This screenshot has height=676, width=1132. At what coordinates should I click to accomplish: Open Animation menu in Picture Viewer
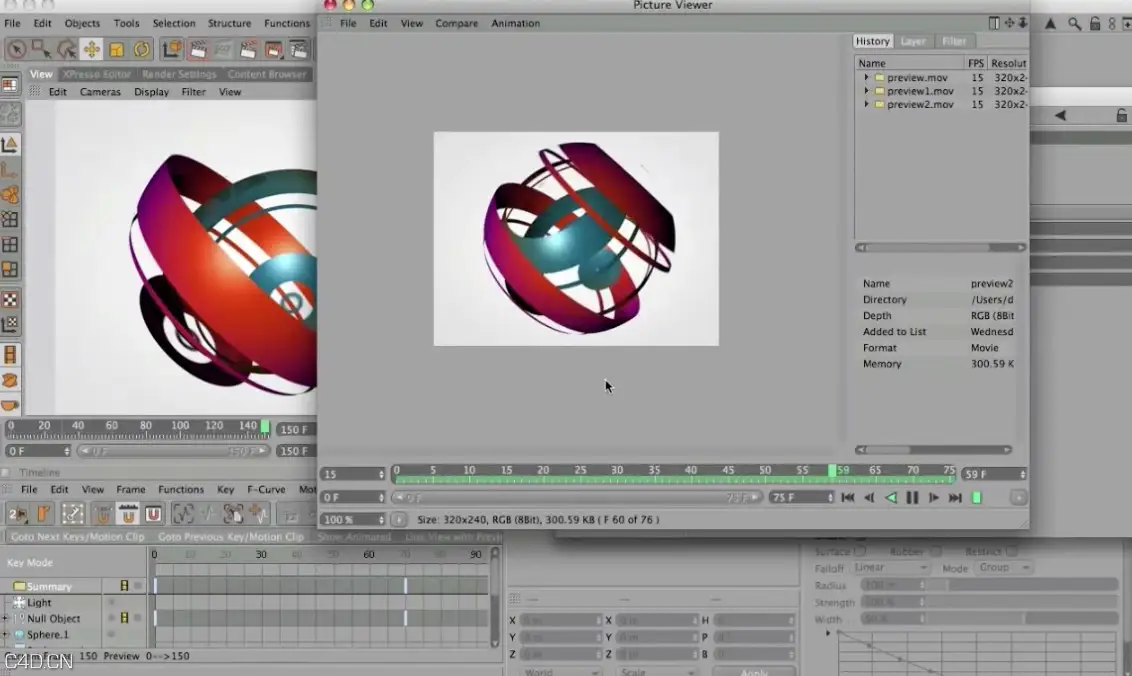(x=515, y=23)
